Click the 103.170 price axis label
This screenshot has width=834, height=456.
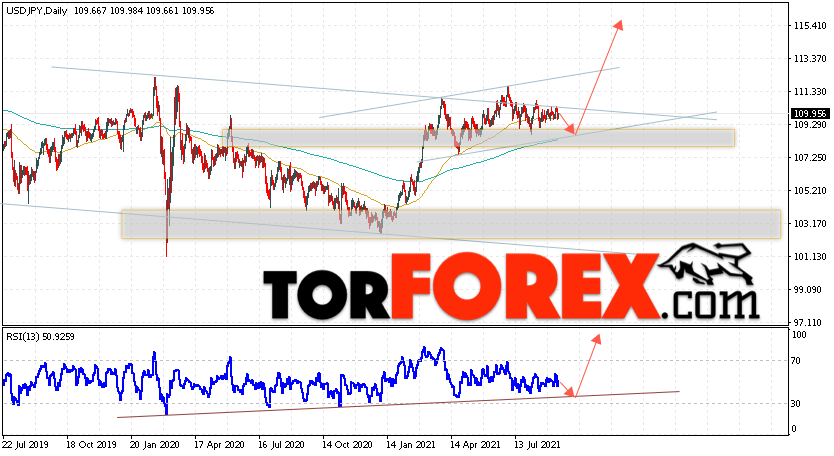(x=810, y=223)
